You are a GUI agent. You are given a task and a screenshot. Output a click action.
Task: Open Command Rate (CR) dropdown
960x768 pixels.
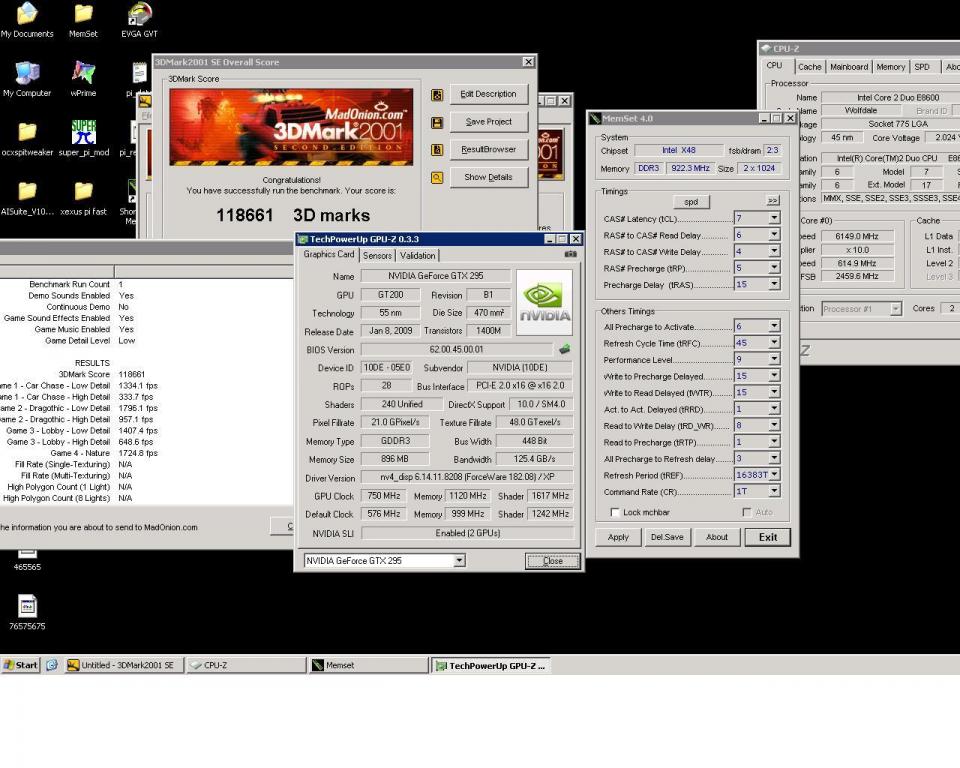coord(774,491)
